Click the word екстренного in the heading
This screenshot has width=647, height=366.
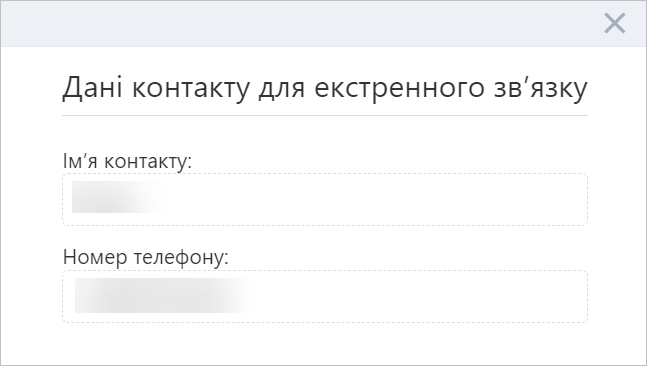[x=399, y=88]
